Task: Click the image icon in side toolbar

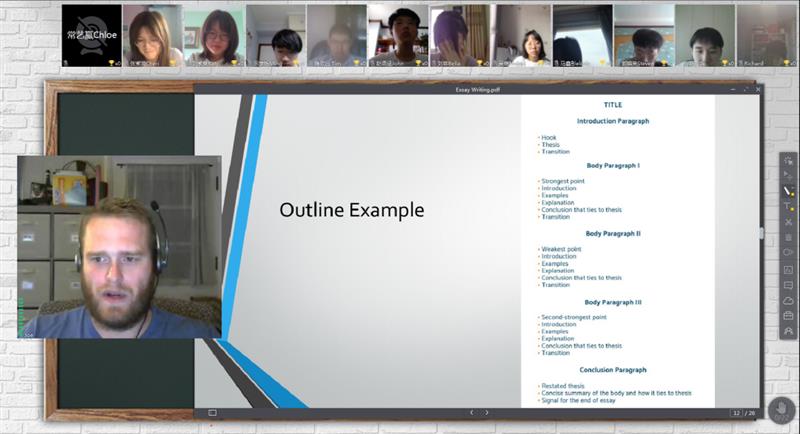Action: click(788, 269)
